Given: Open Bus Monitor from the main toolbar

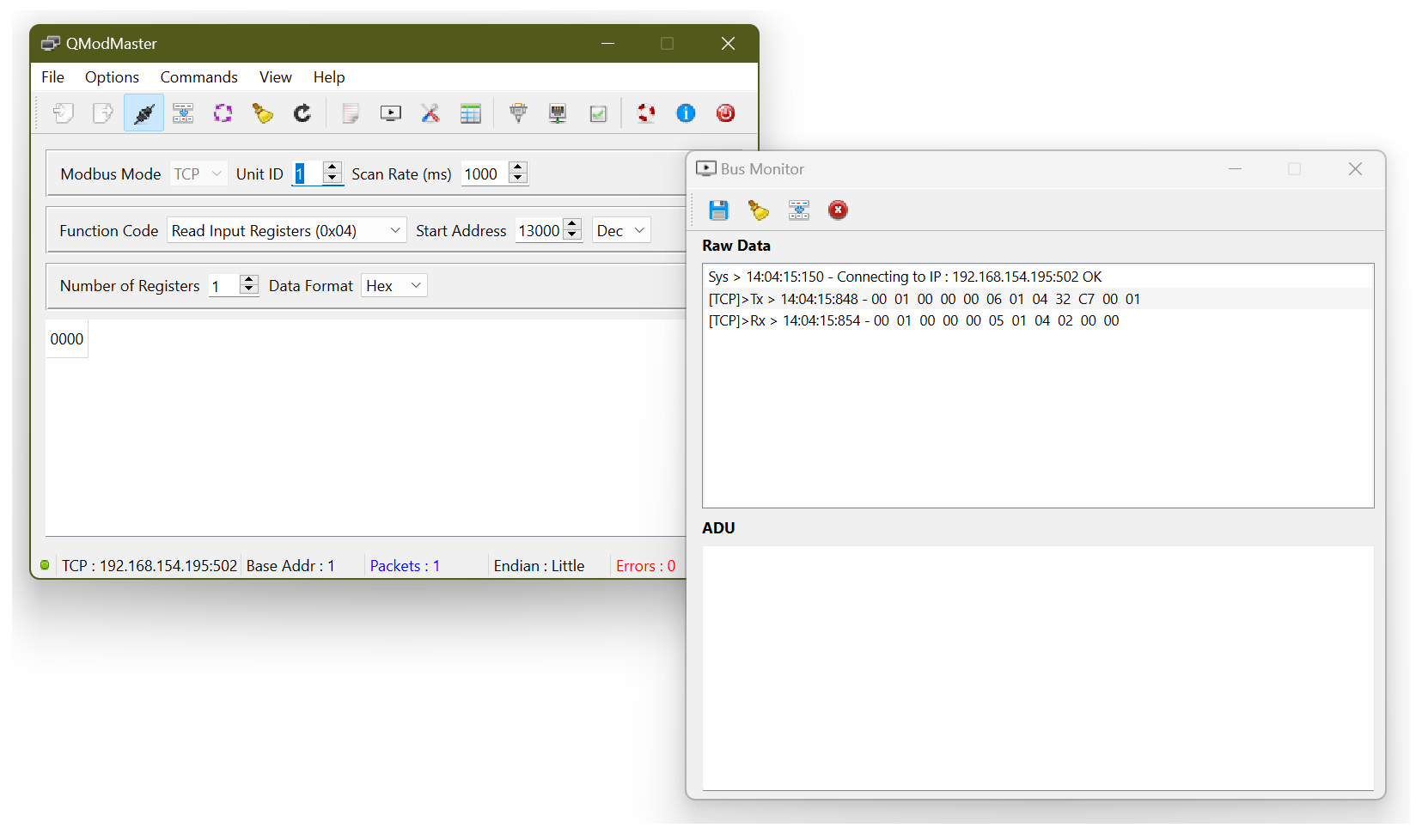Looking at the screenshot, I should 391,113.
